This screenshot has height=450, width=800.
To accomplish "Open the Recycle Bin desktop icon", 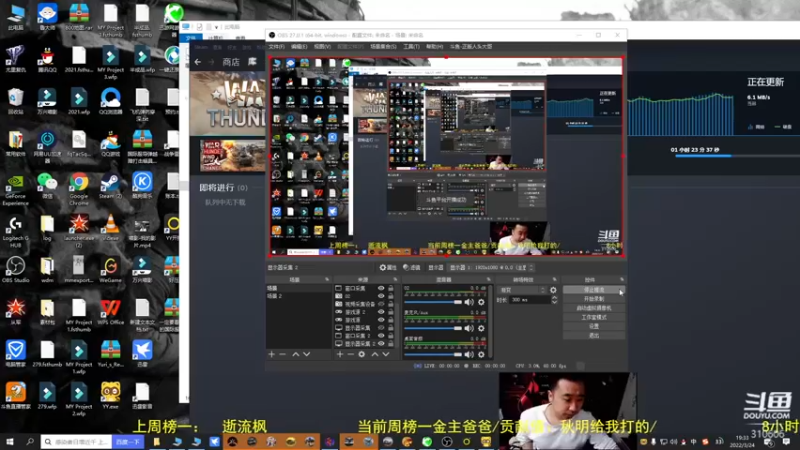I will pos(15,102).
